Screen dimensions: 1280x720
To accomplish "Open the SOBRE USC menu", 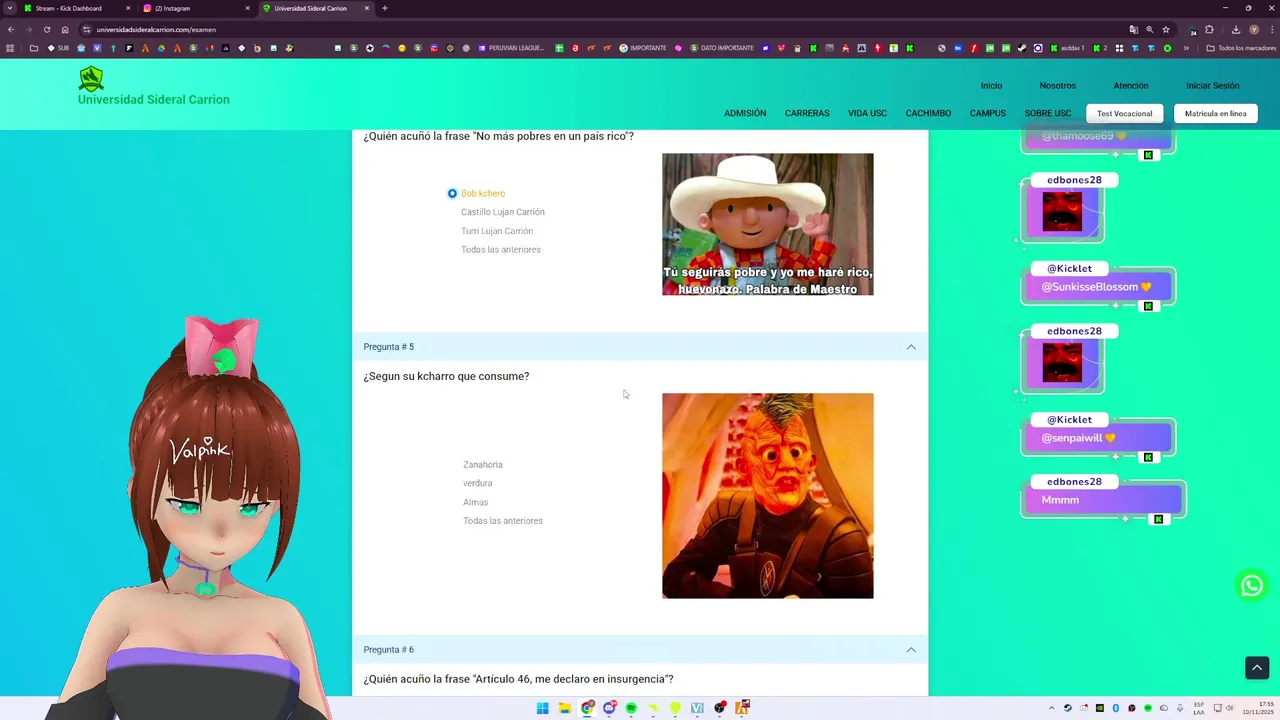I will 1047,113.
